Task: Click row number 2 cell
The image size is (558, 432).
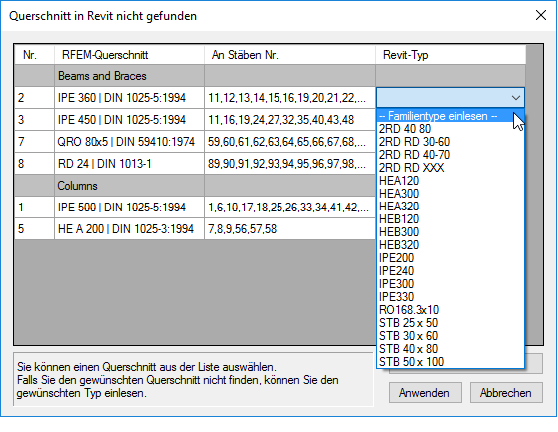Action: click(35, 98)
